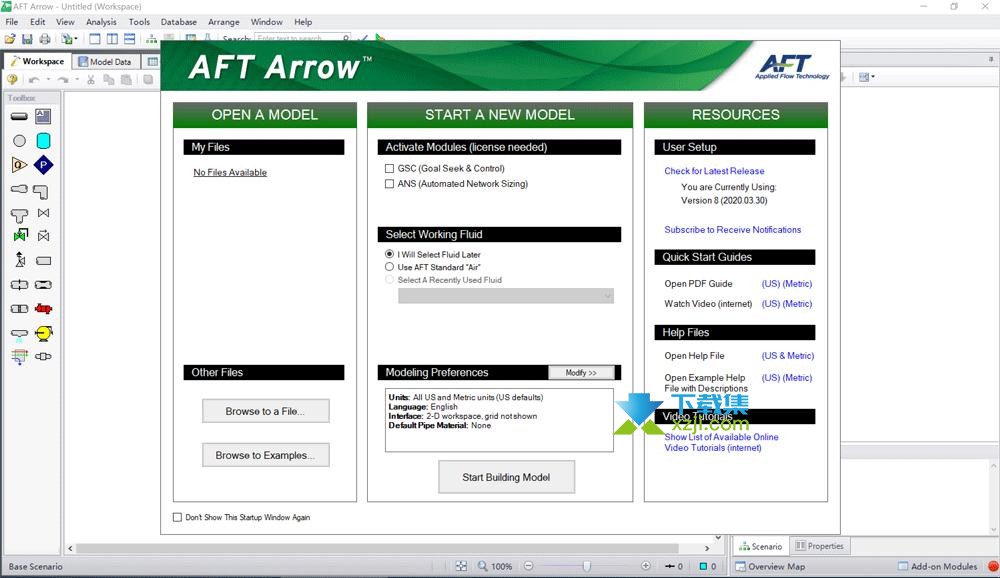Pick the Tee junction icon
This screenshot has width=1000, height=578.
(19, 215)
